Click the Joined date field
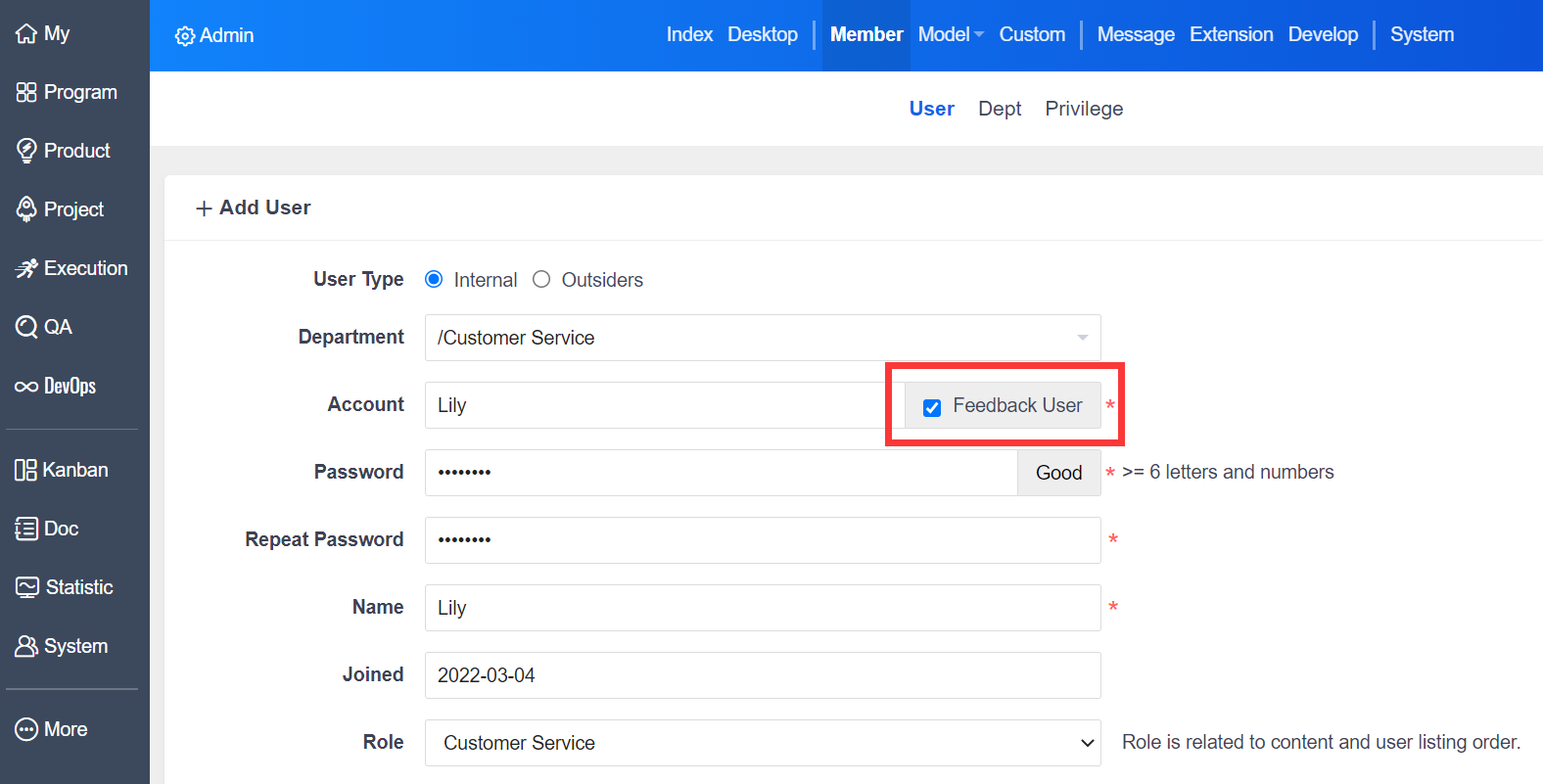1543x784 pixels. 762,675
